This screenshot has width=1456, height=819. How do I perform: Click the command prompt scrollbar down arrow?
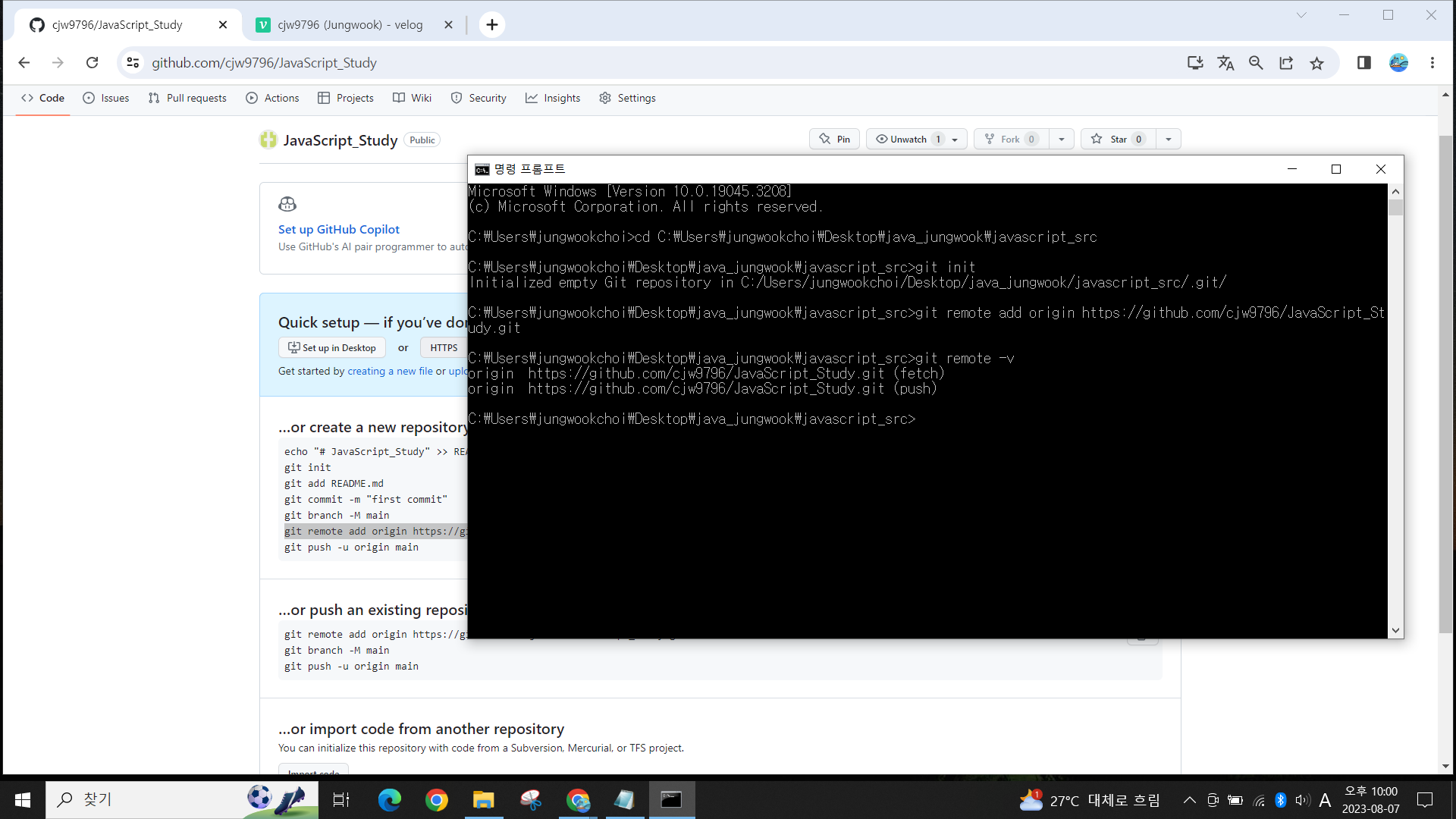click(1395, 630)
